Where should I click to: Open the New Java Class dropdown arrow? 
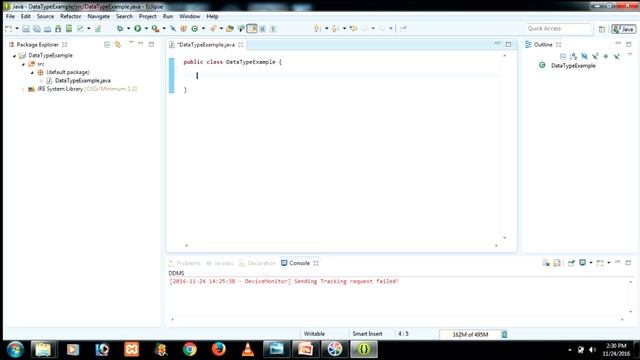coord(203,29)
